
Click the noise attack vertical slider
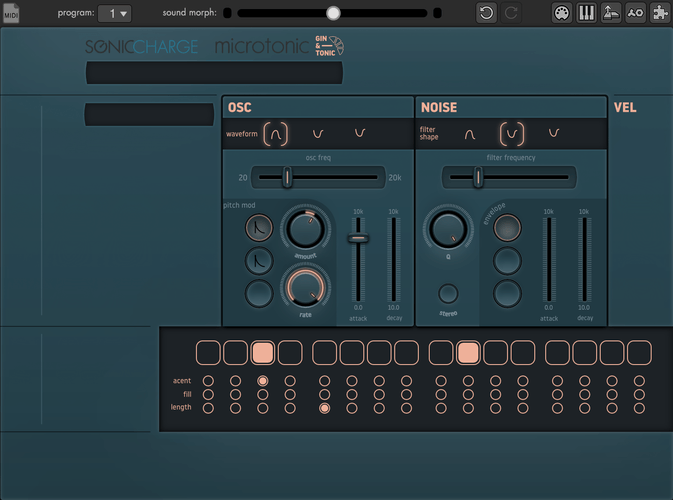click(x=549, y=260)
